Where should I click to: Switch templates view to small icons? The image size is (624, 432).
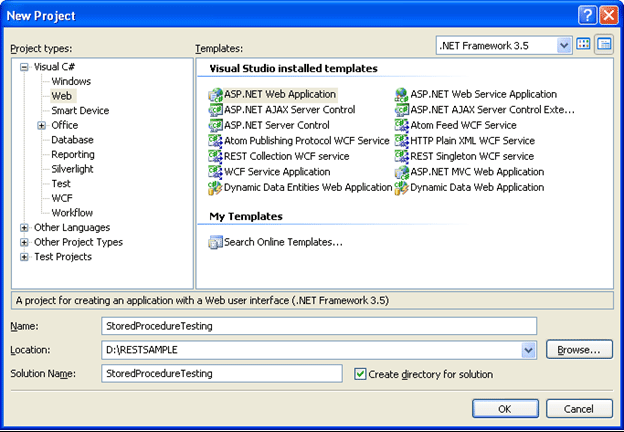(x=604, y=44)
